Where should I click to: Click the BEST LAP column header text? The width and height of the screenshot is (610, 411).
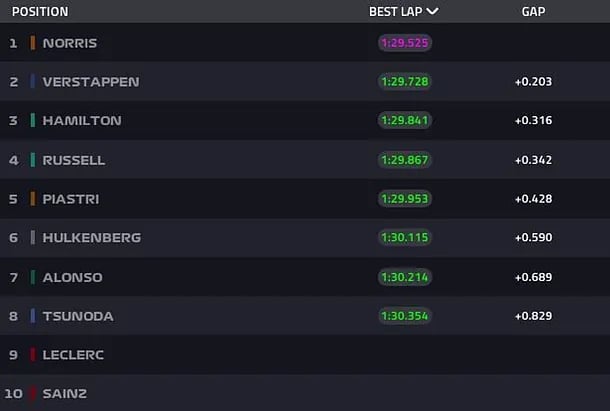click(x=394, y=12)
